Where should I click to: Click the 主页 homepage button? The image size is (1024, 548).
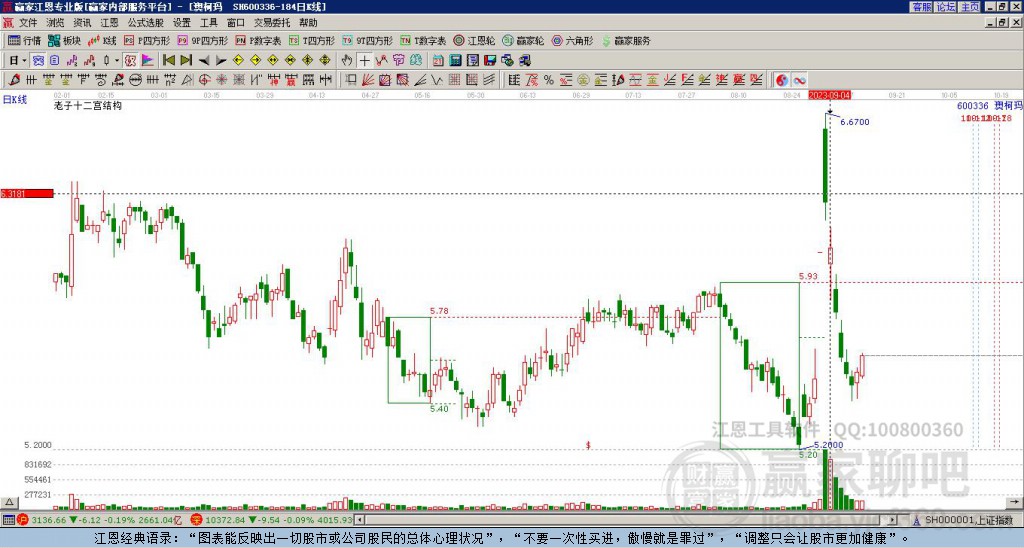tap(970, 7)
